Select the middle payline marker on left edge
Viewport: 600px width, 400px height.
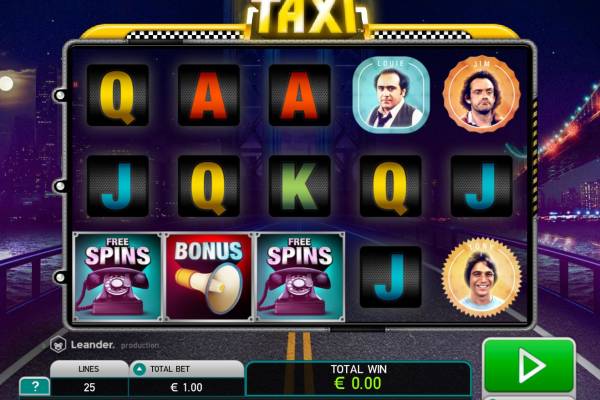pos(60,186)
